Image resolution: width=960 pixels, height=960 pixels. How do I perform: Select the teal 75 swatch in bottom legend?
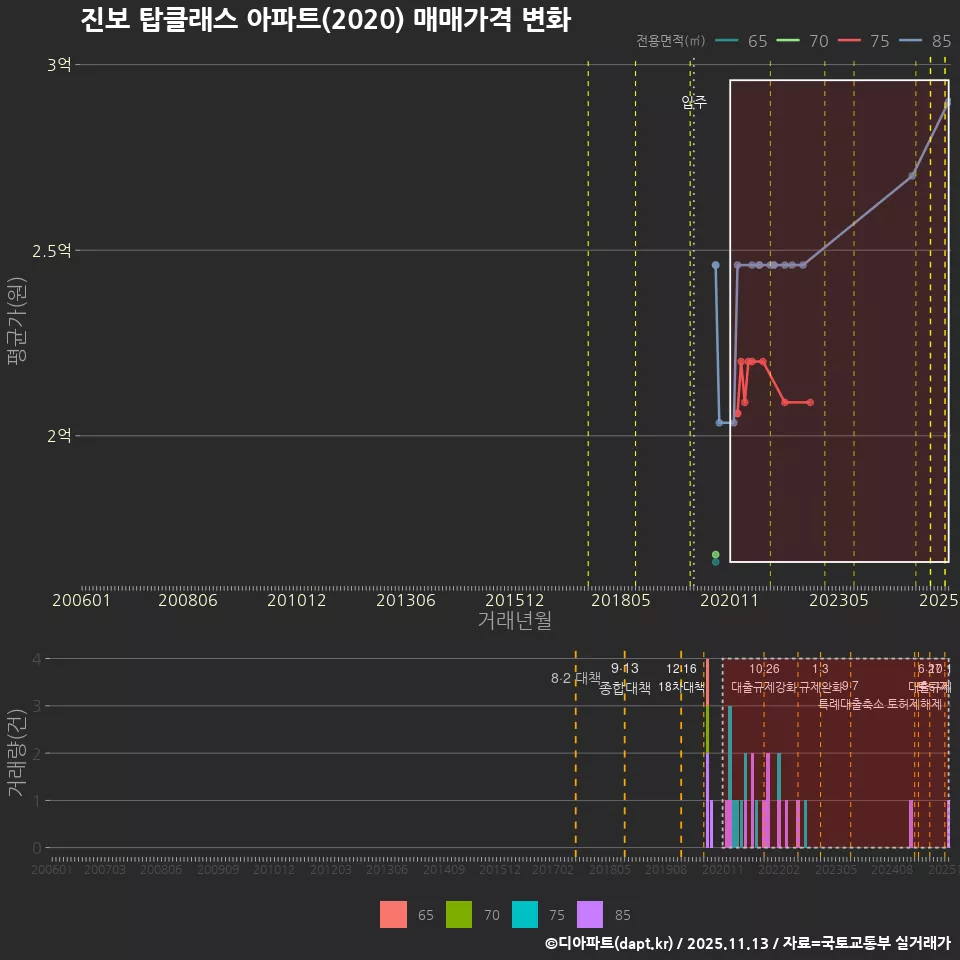[x=525, y=914]
